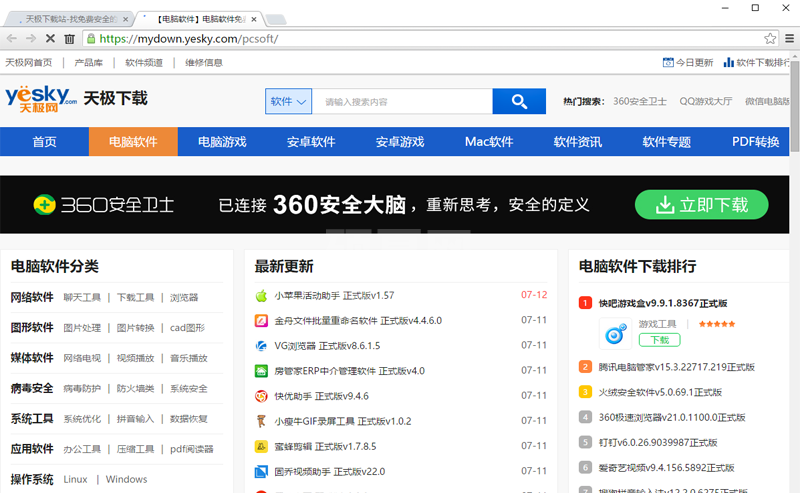Viewport: 800px width, 493px height.
Task: Open the 电脑游戏 navigation tab
Action: coord(222,141)
